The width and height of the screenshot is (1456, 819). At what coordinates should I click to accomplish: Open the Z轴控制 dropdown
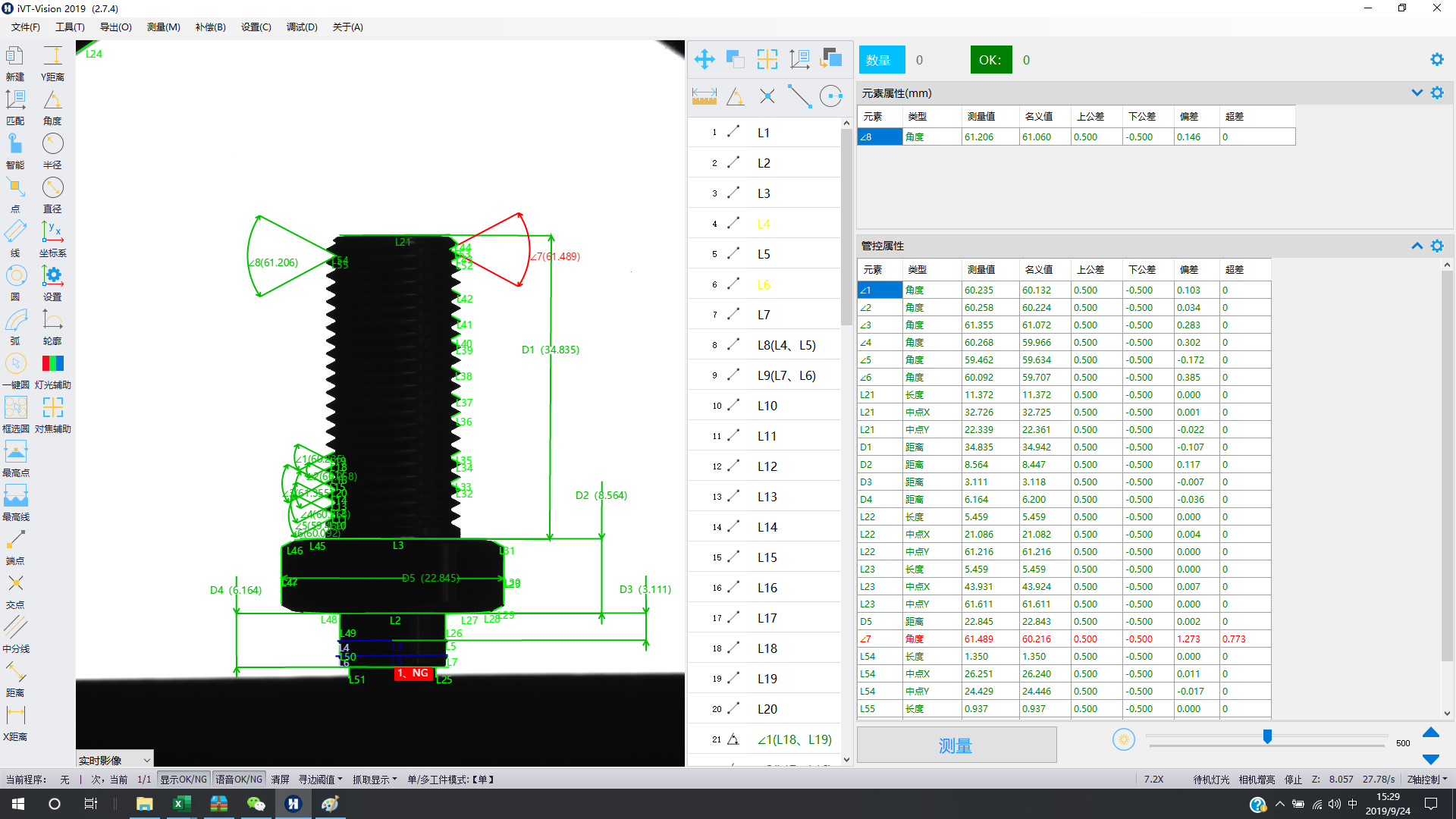1427,780
